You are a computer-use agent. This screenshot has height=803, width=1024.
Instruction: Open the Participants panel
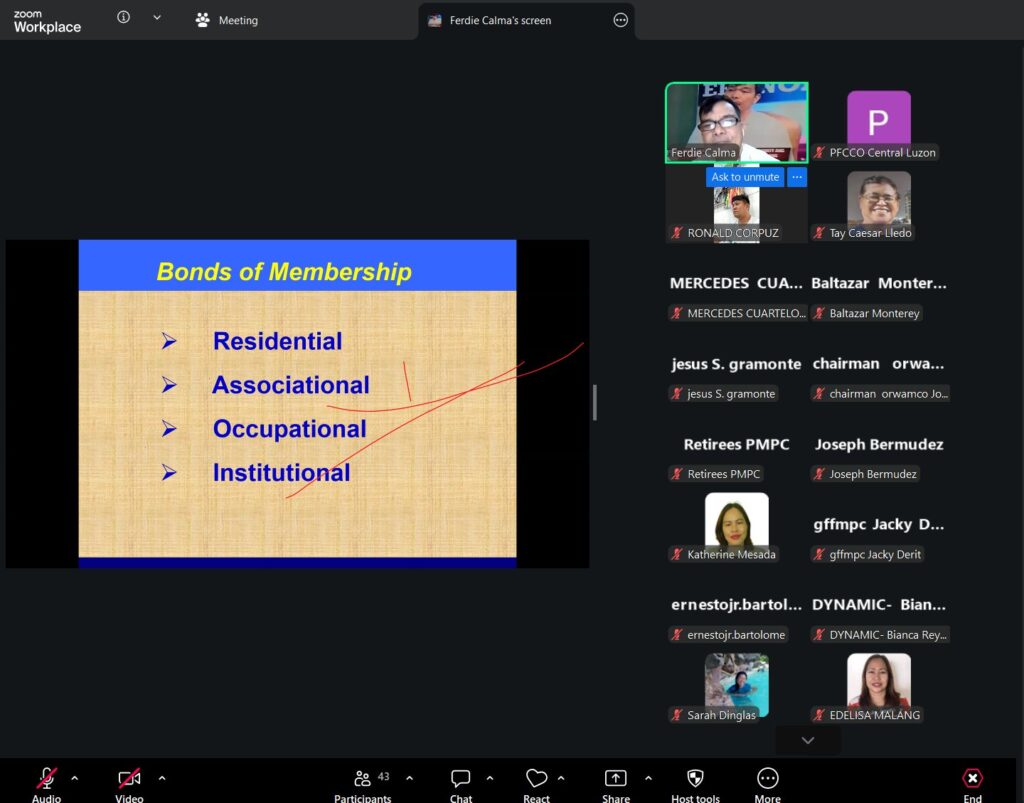[363, 779]
